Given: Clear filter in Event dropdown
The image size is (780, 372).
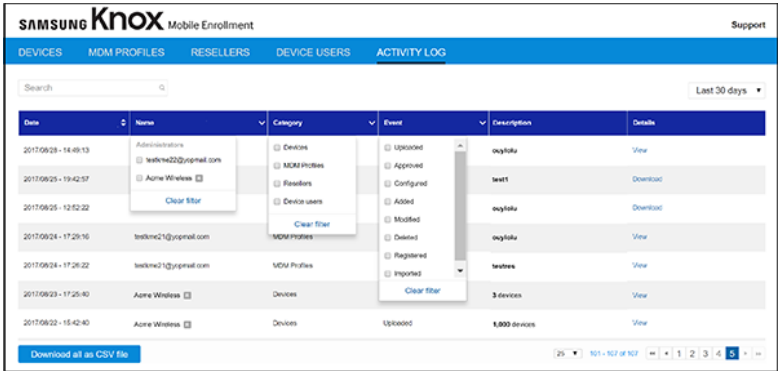Looking at the screenshot, I should [422, 291].
